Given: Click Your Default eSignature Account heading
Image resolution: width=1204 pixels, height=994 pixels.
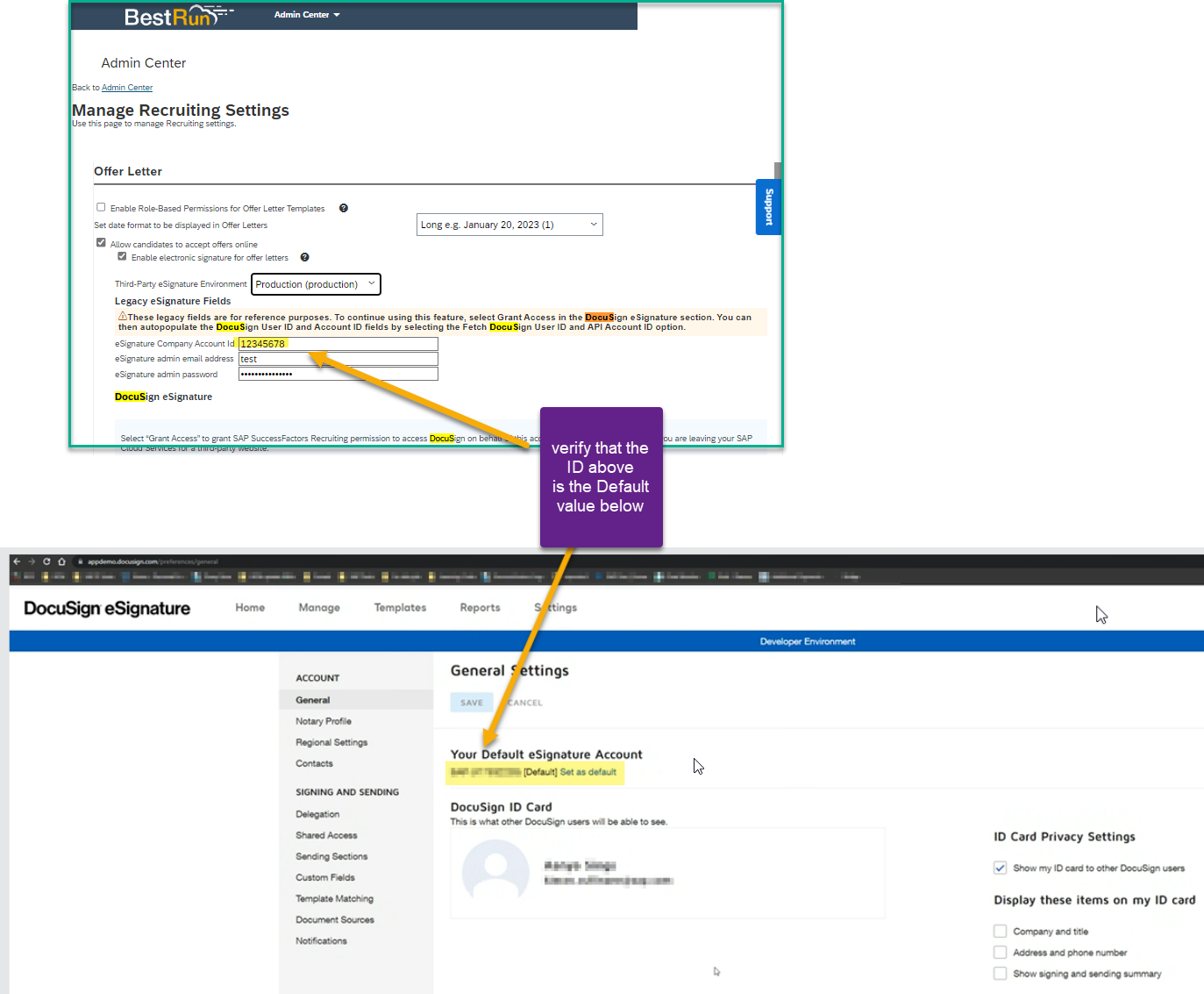Looking at the screenshot, I should pos(546,754).
